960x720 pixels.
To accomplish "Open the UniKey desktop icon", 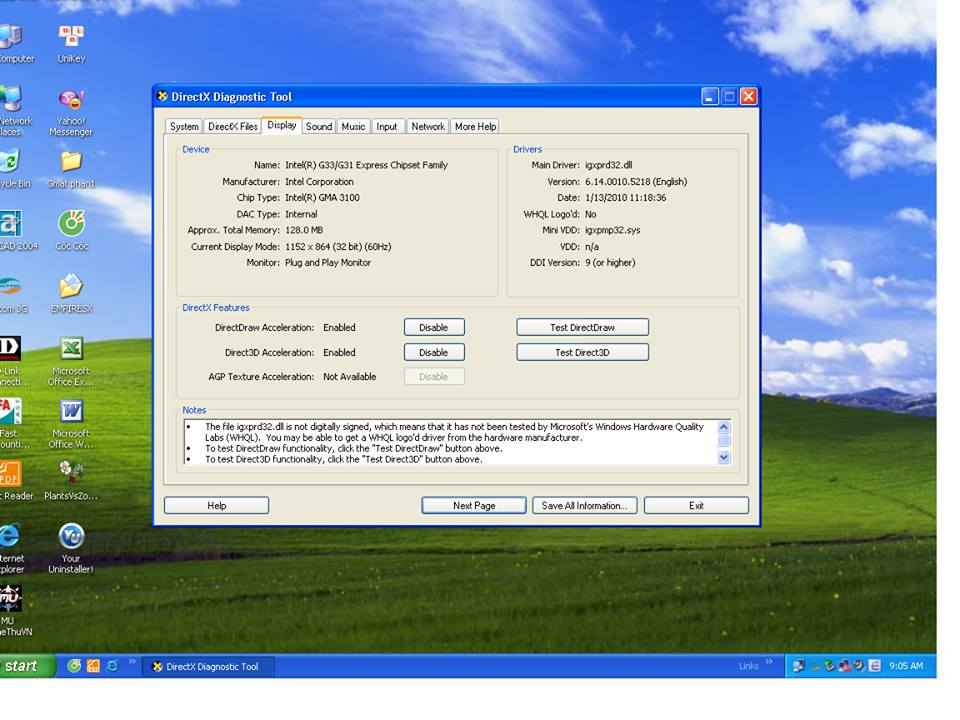I will coord(71,44).
